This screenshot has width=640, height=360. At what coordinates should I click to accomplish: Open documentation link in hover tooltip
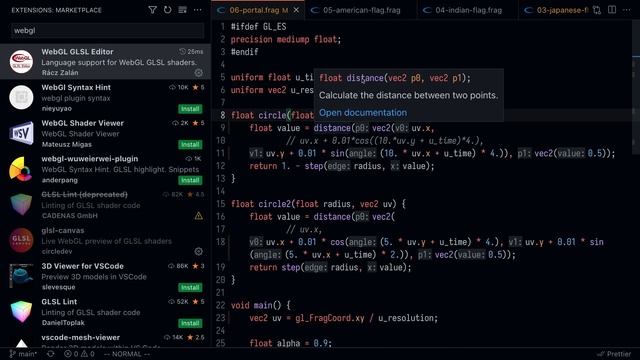tap(363, 113)
